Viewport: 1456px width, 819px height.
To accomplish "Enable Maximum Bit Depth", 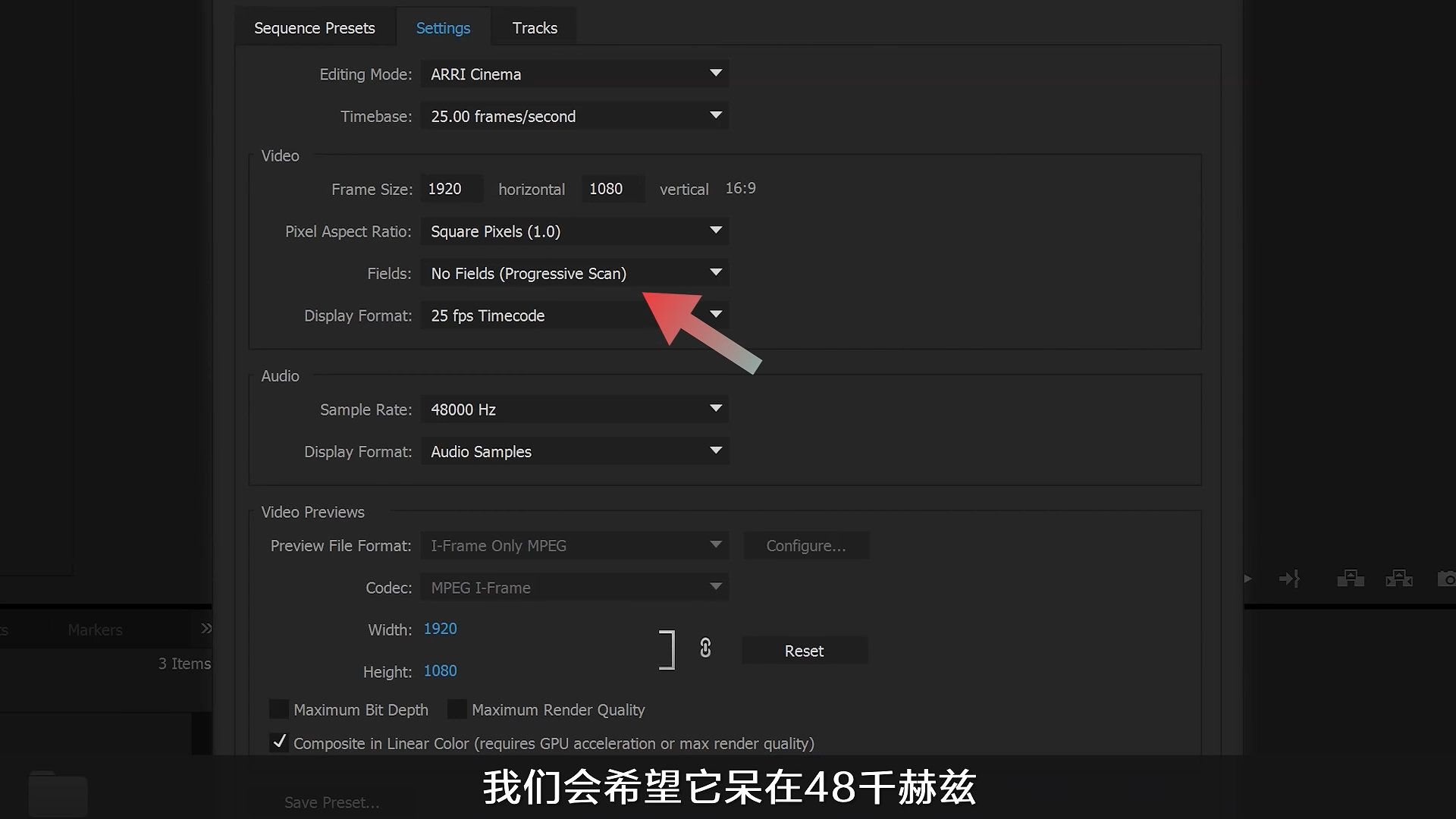I will tap(279, 709).
